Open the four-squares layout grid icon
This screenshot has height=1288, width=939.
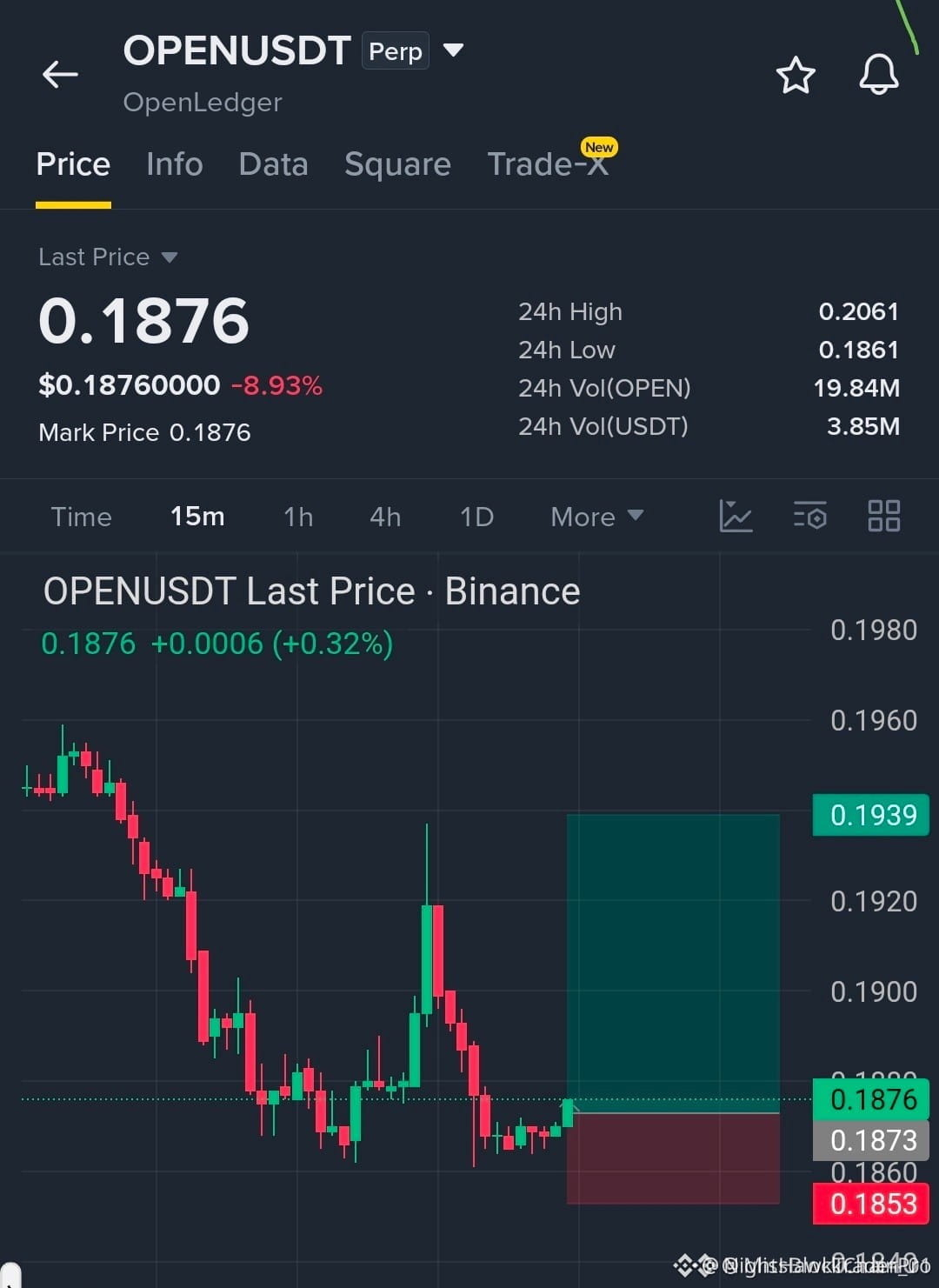(x=884, y=516)
